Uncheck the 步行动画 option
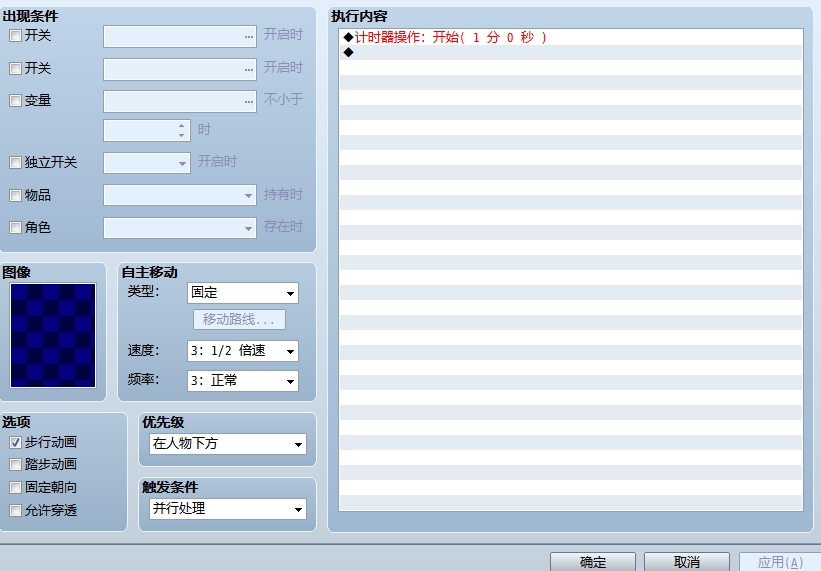The height and width of the screenshot is (571, 821). [15, 443]
